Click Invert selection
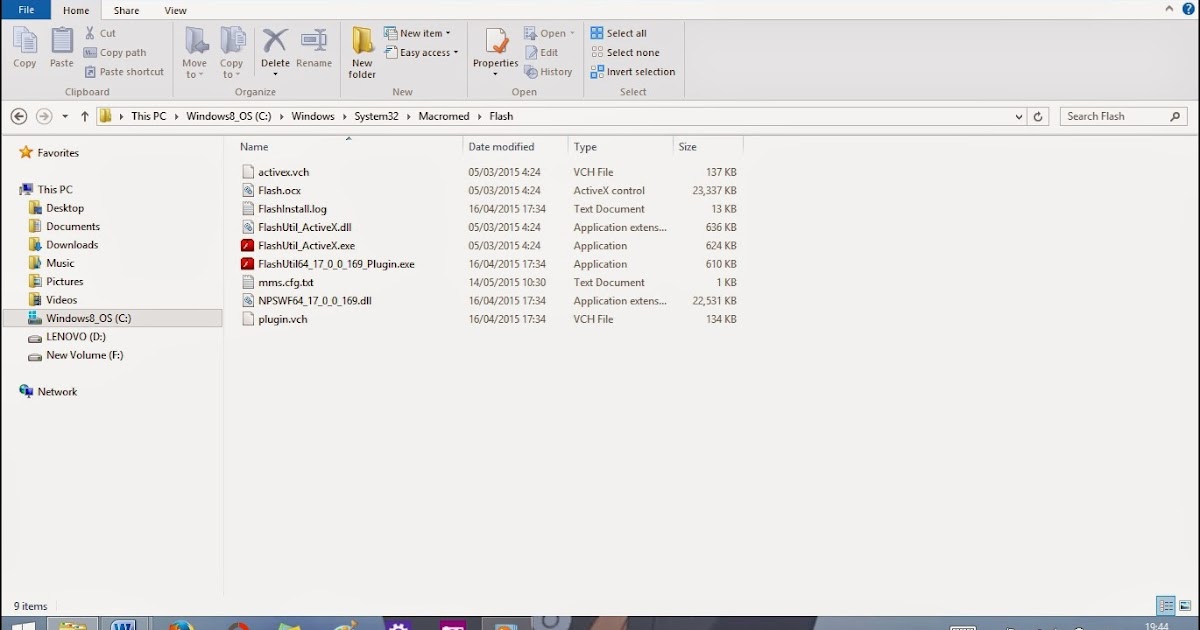 tap(633, 72)
